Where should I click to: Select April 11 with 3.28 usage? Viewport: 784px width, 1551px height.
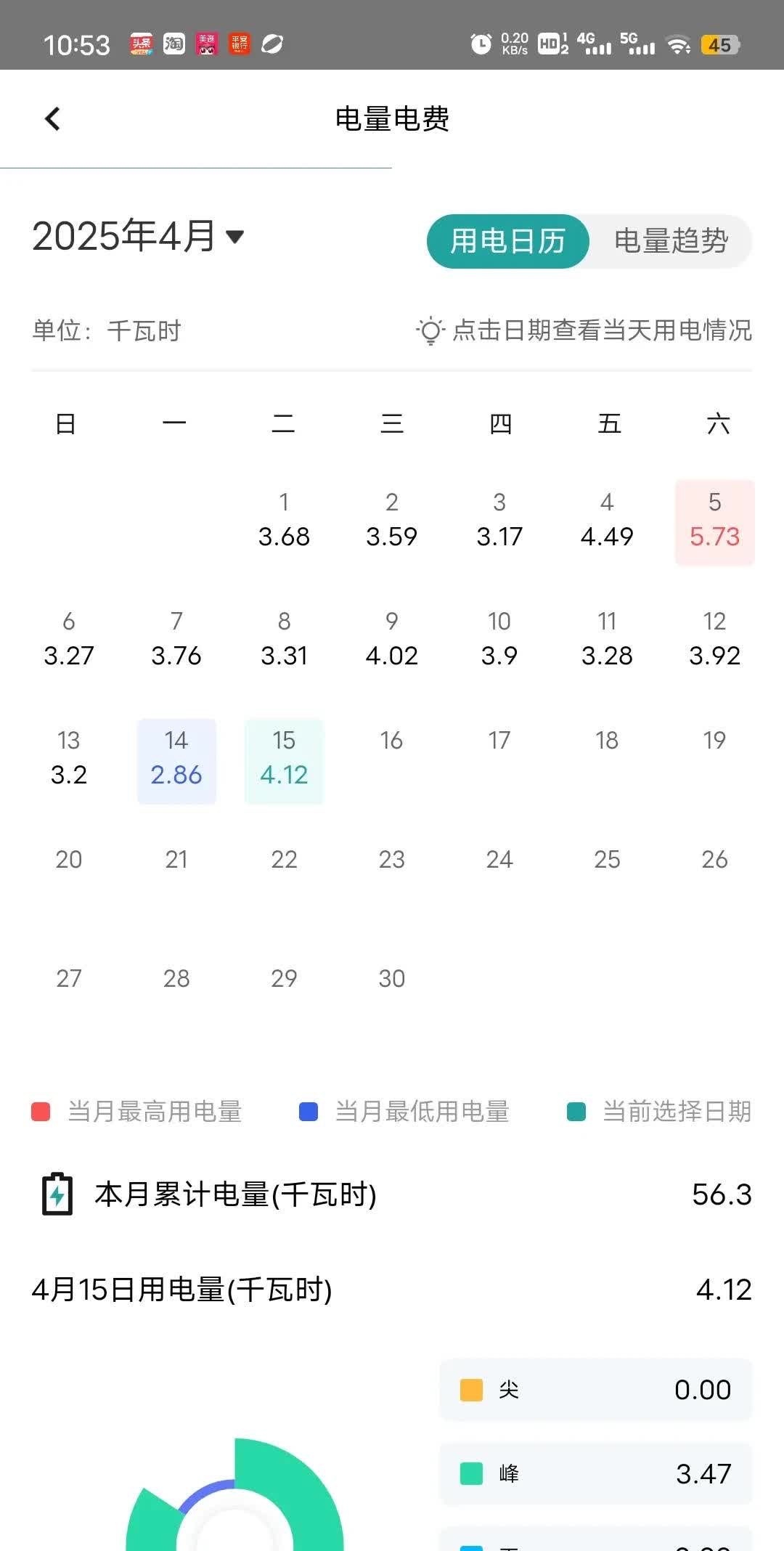coord(607,640)
